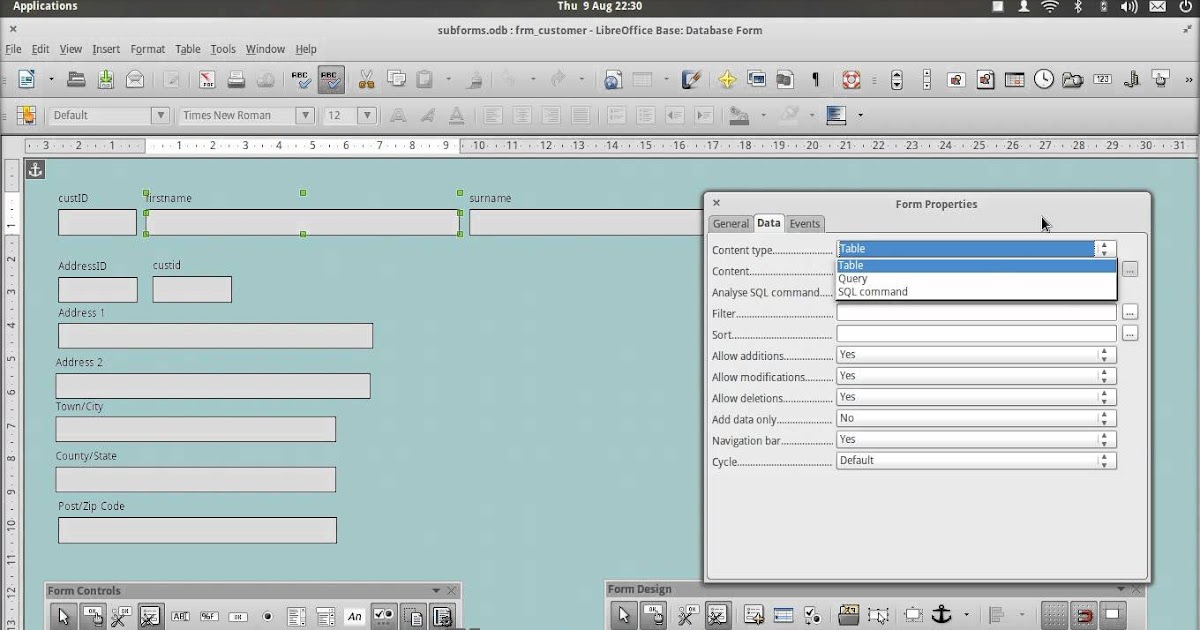1200x630 pixels.
Task: Click the Select arrow in Form Controls
Action: (x=63, y=616)
